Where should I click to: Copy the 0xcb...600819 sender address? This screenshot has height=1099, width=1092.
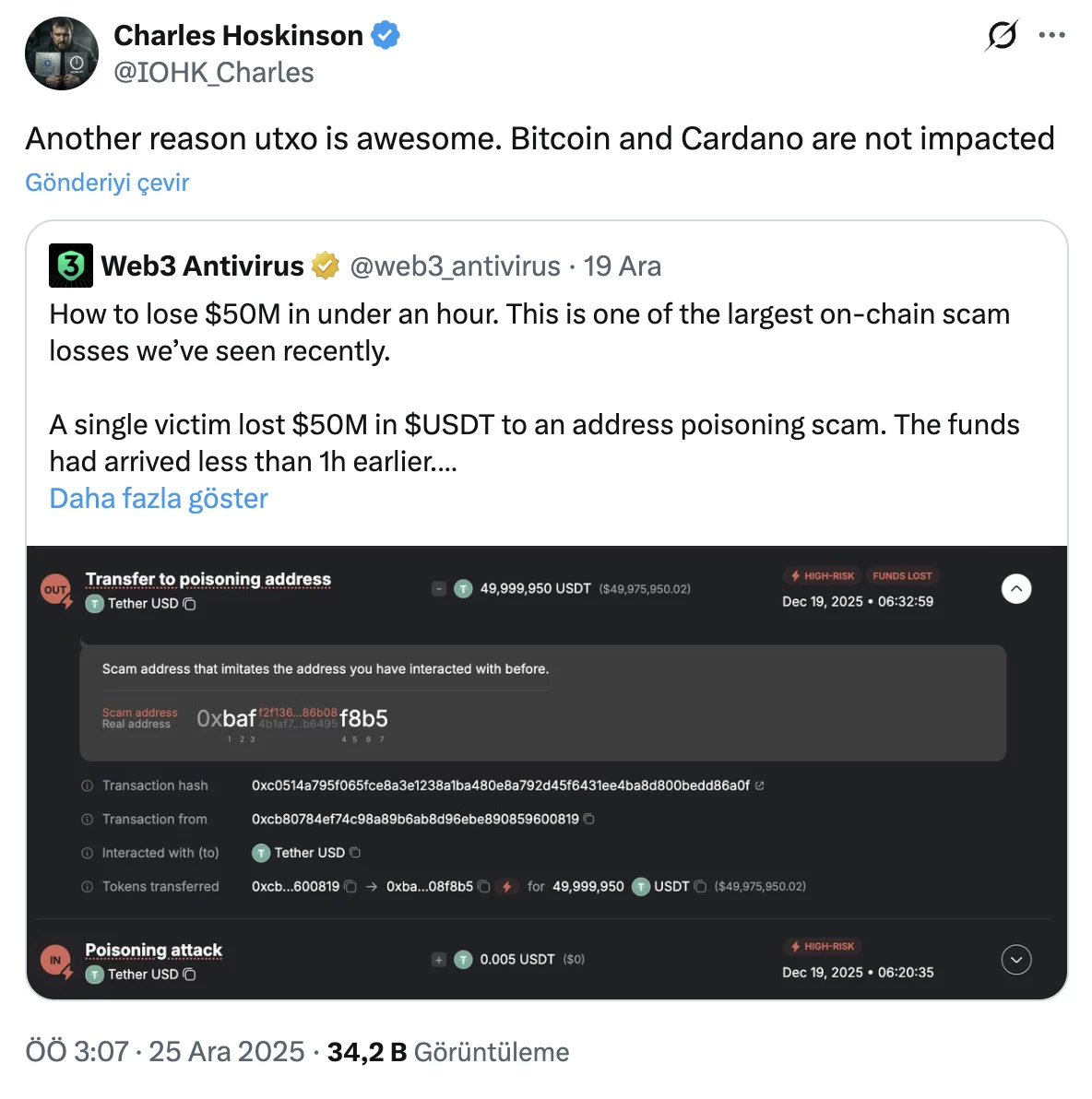350,887
